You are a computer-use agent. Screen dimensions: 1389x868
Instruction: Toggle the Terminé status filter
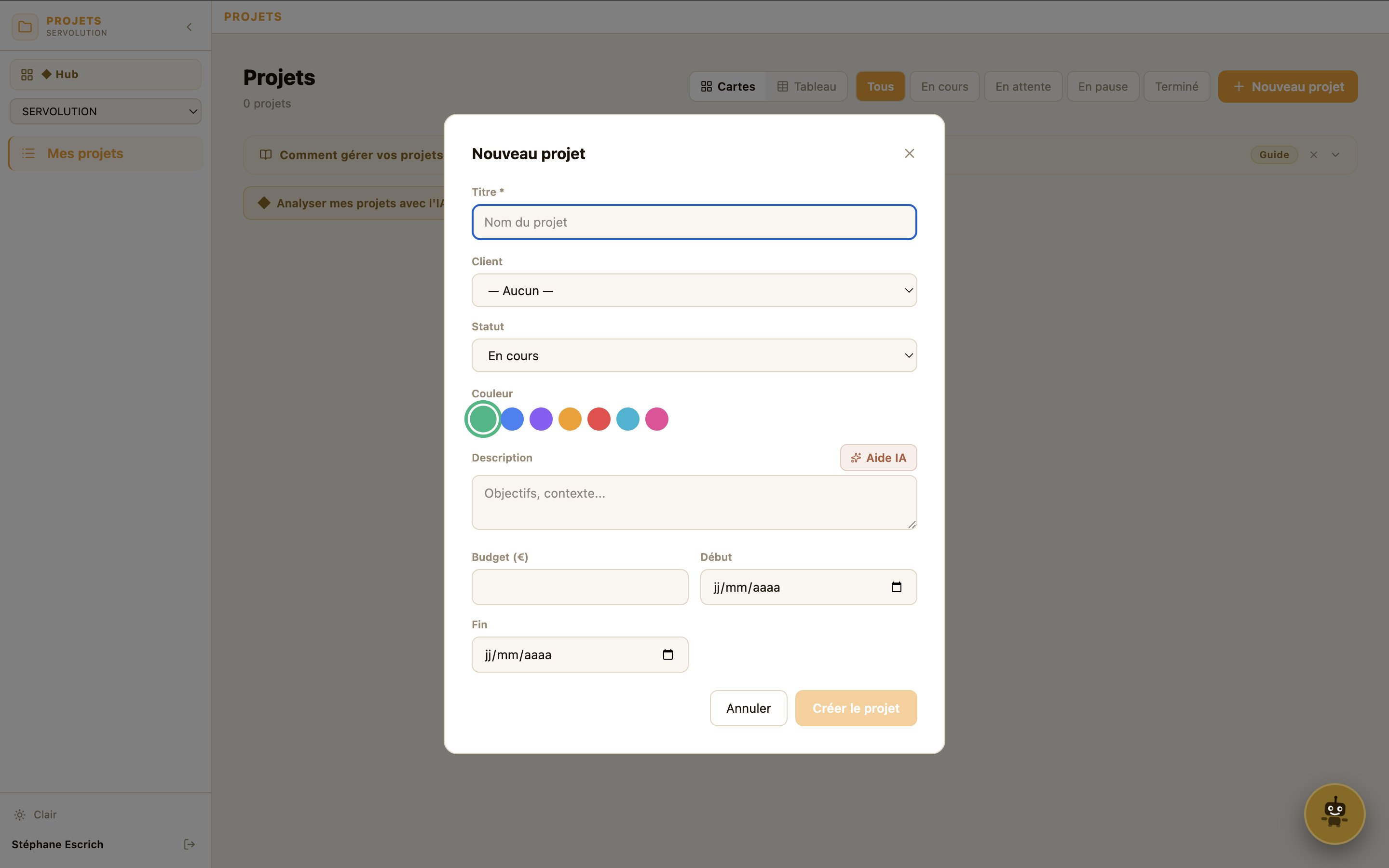(x=1176, y=86)
